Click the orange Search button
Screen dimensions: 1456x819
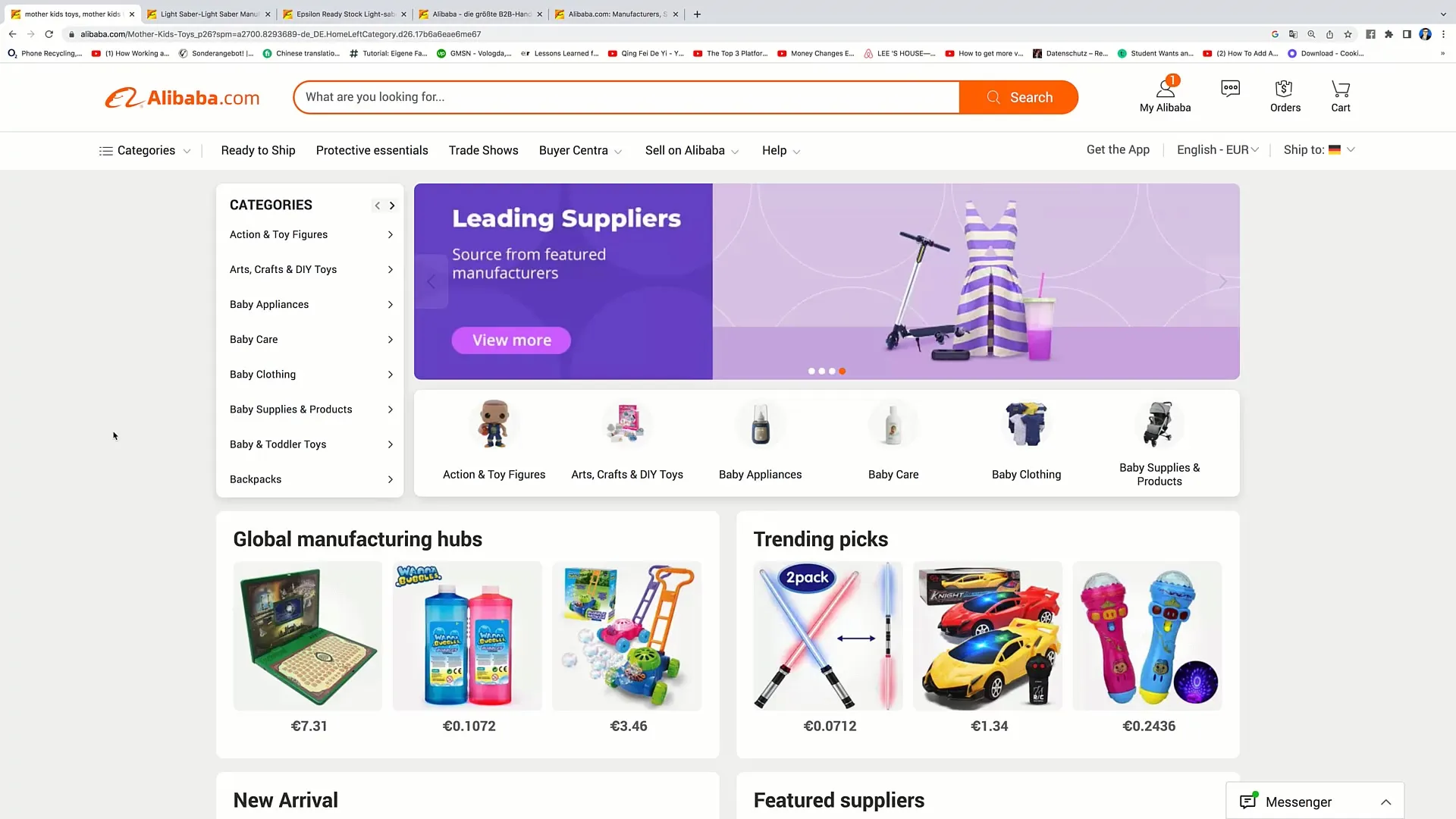point(1018,97)
